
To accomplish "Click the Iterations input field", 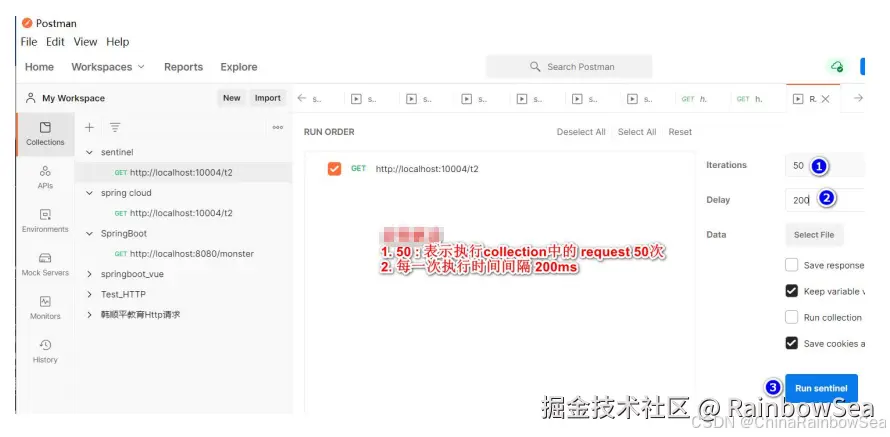I will (825, 166).
